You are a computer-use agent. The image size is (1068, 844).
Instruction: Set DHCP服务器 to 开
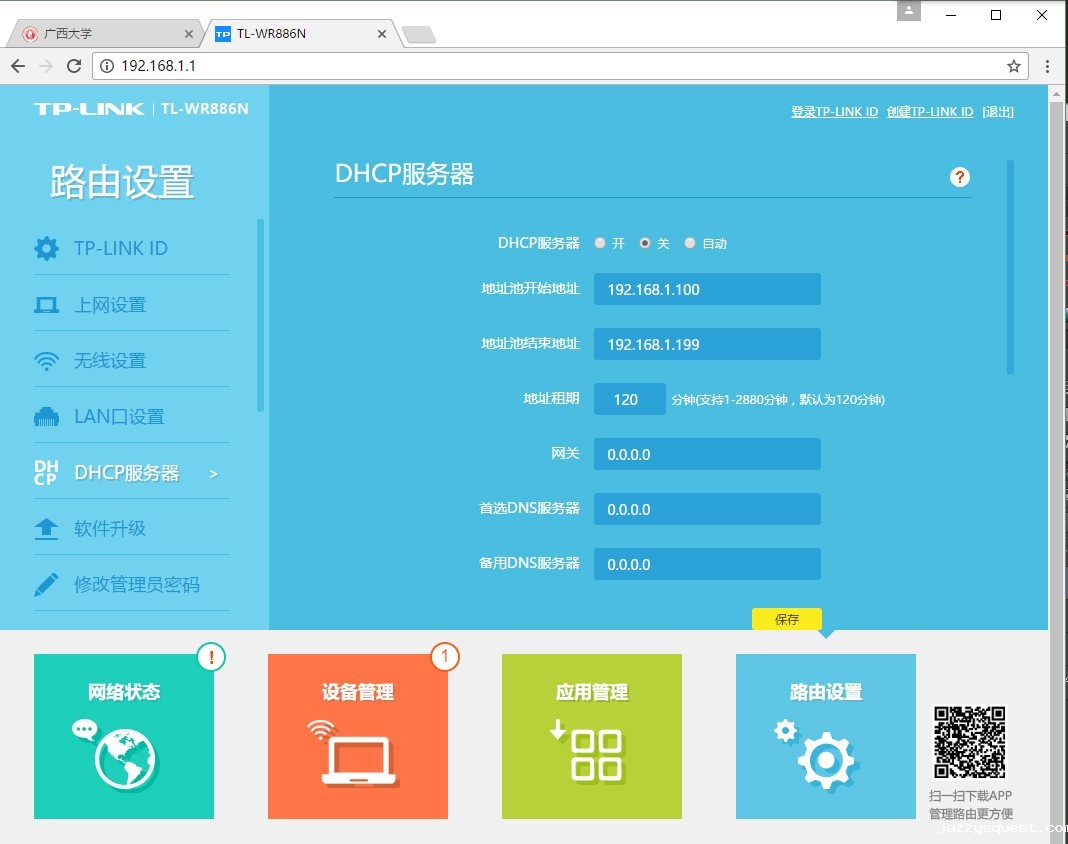click(x=600, y=243)
